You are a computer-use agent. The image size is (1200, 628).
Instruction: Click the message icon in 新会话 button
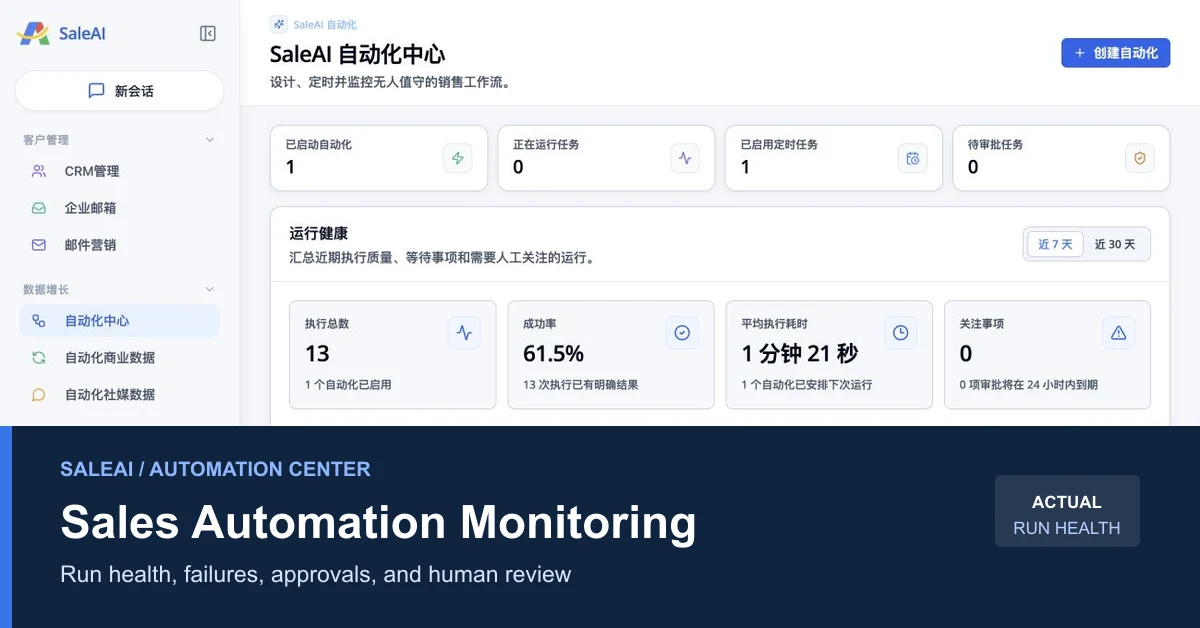[x=96, y=90]
